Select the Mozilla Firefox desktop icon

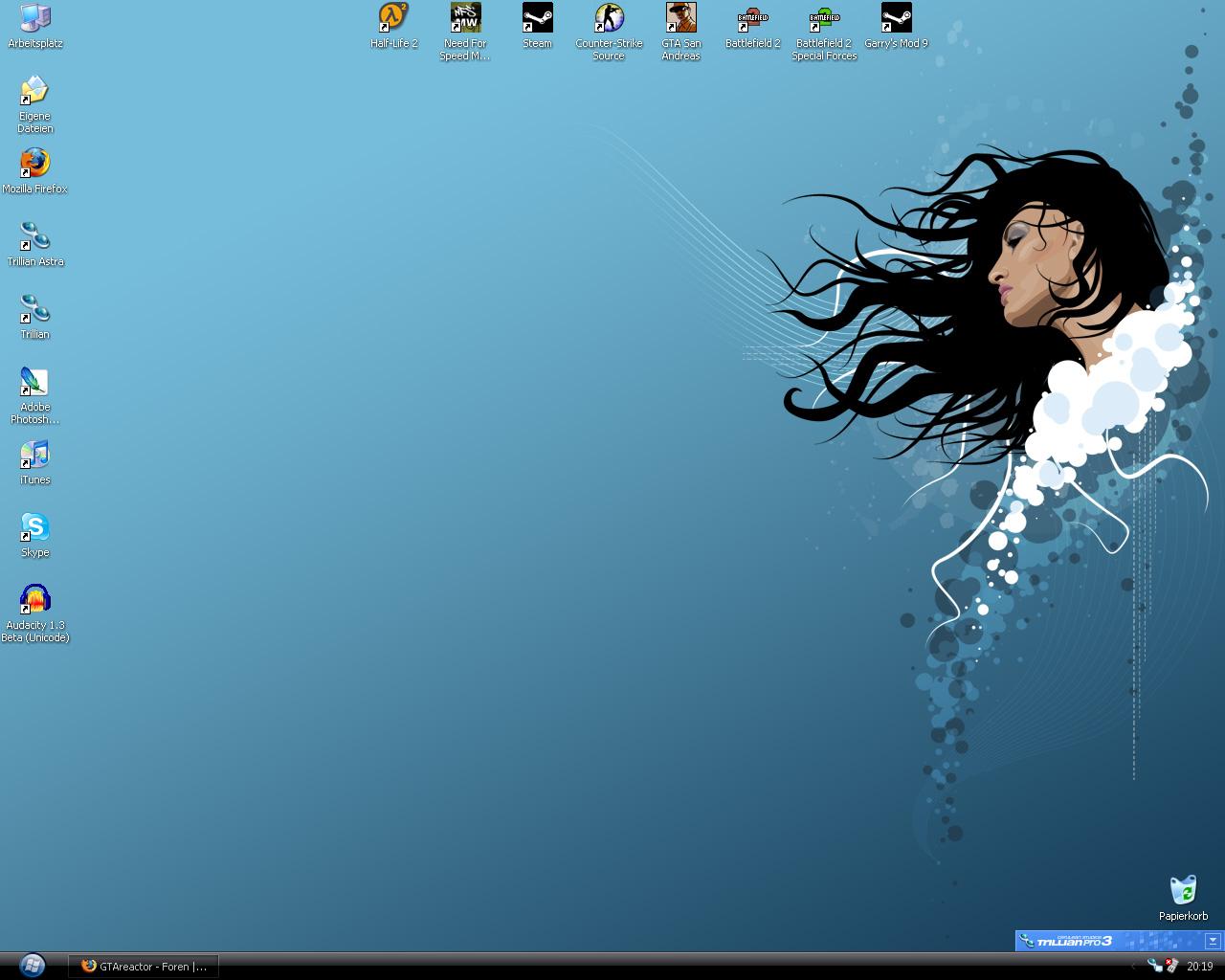[x=34, y=164]
